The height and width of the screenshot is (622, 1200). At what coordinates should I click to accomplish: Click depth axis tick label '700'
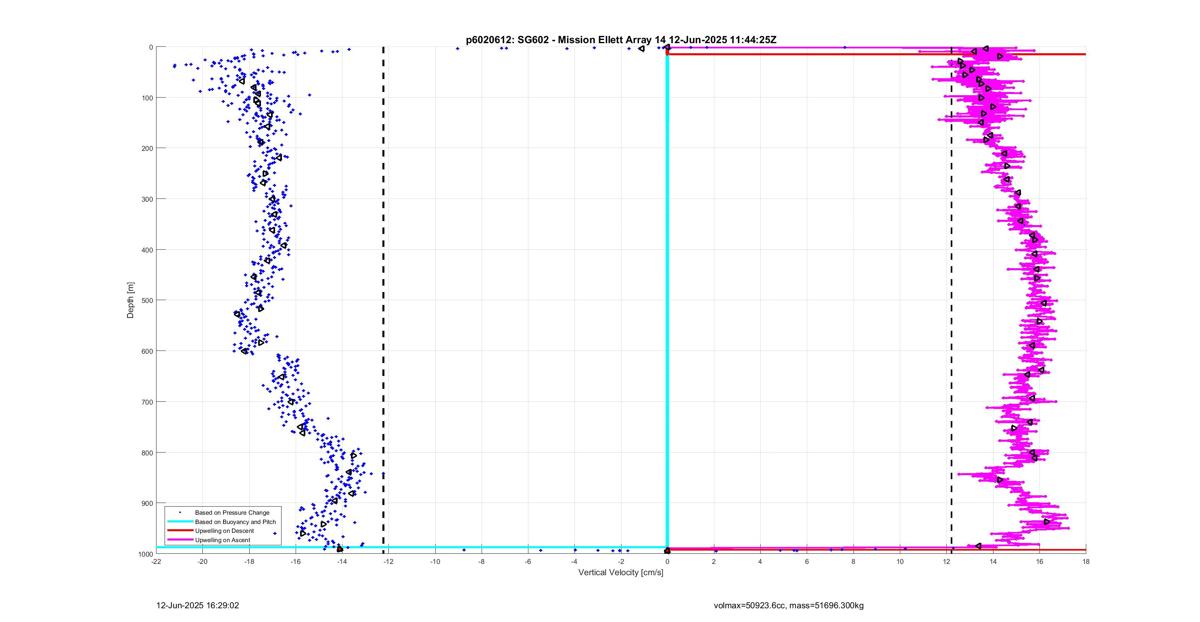(147, 402)
